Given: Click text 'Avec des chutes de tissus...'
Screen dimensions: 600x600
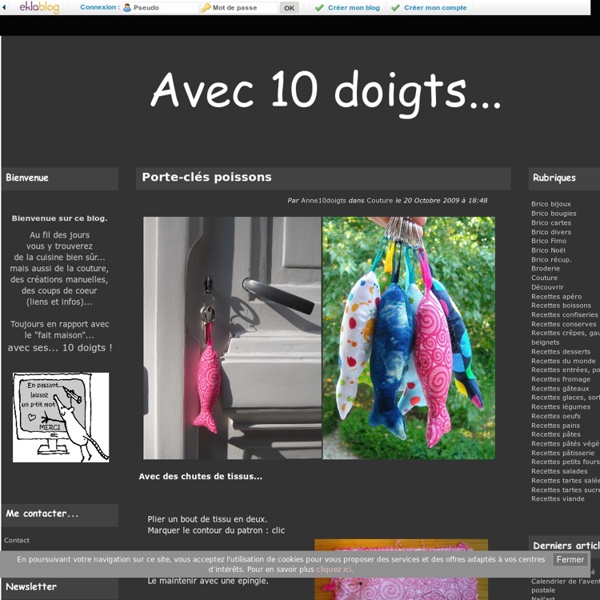Looking at the screenshot, I should 201,476.
